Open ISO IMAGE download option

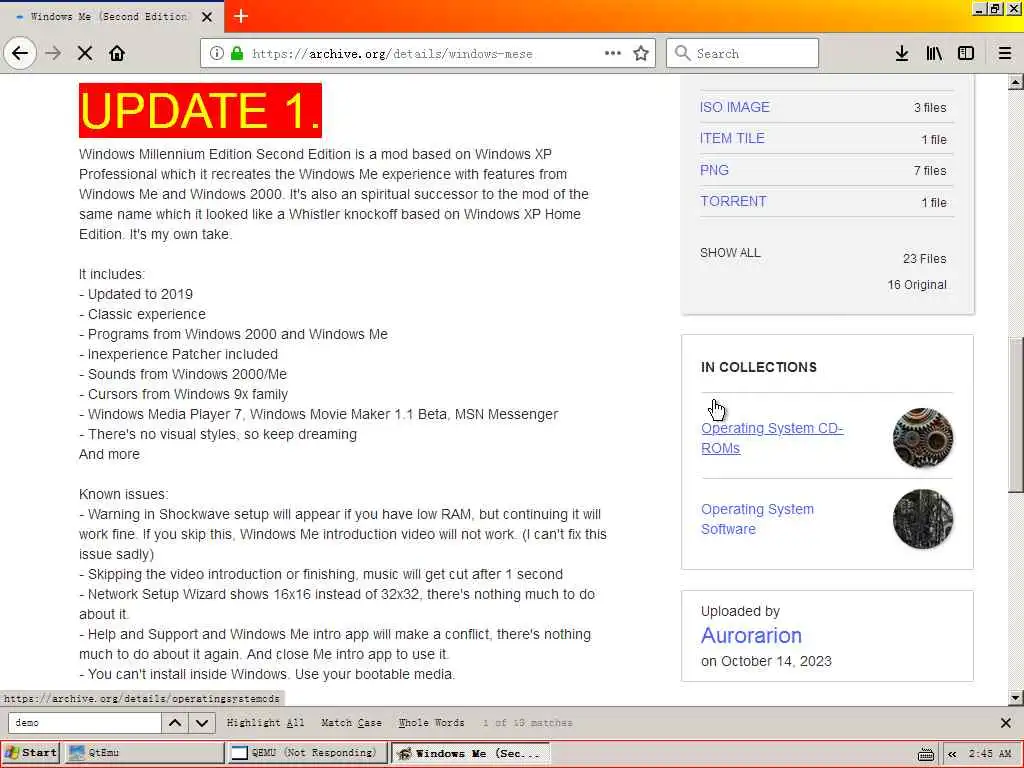(735, 107)
